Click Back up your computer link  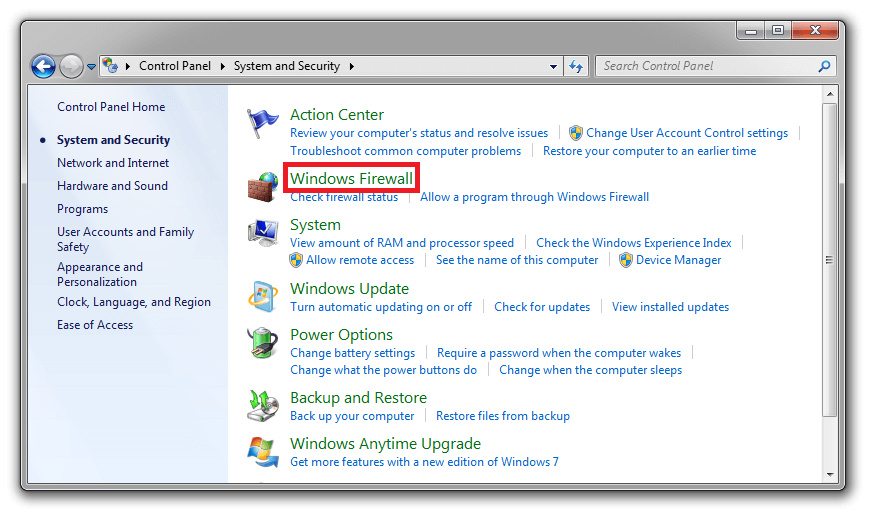pyautogui.click(x=352, y=416)
